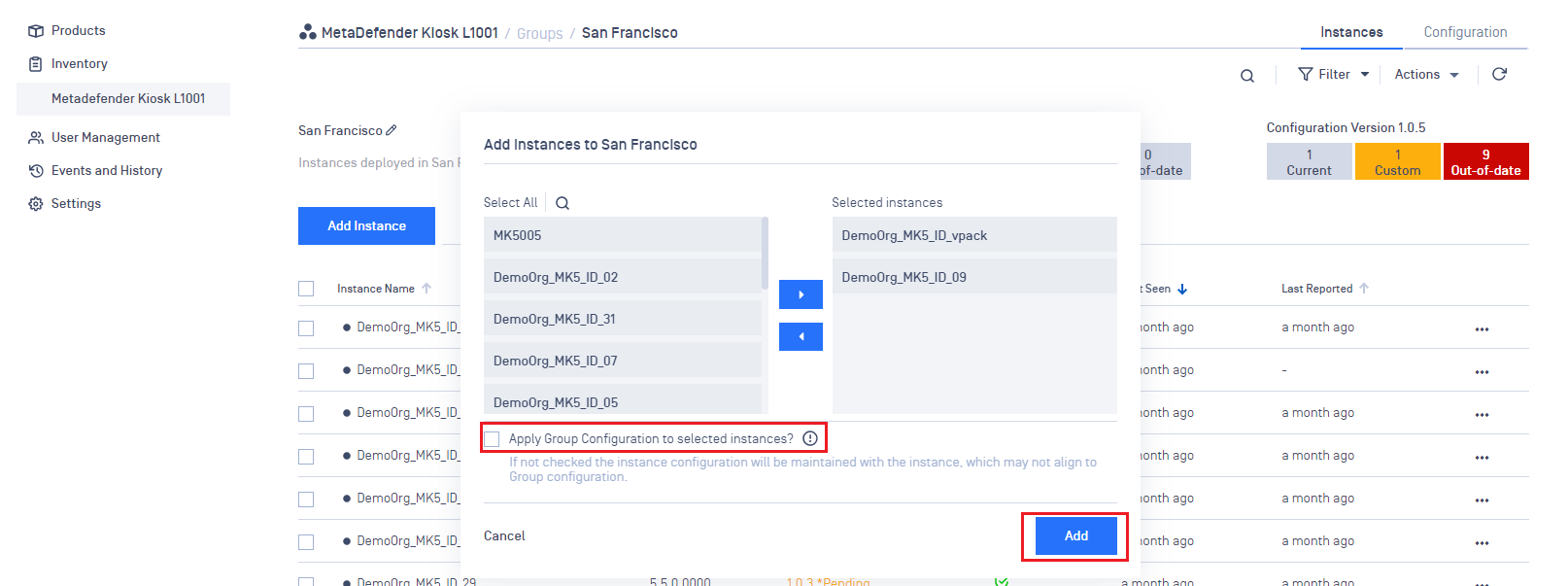Select MK5005 in available instances
The width and height of the screenshot is (1568, 586).
point(623,235)
